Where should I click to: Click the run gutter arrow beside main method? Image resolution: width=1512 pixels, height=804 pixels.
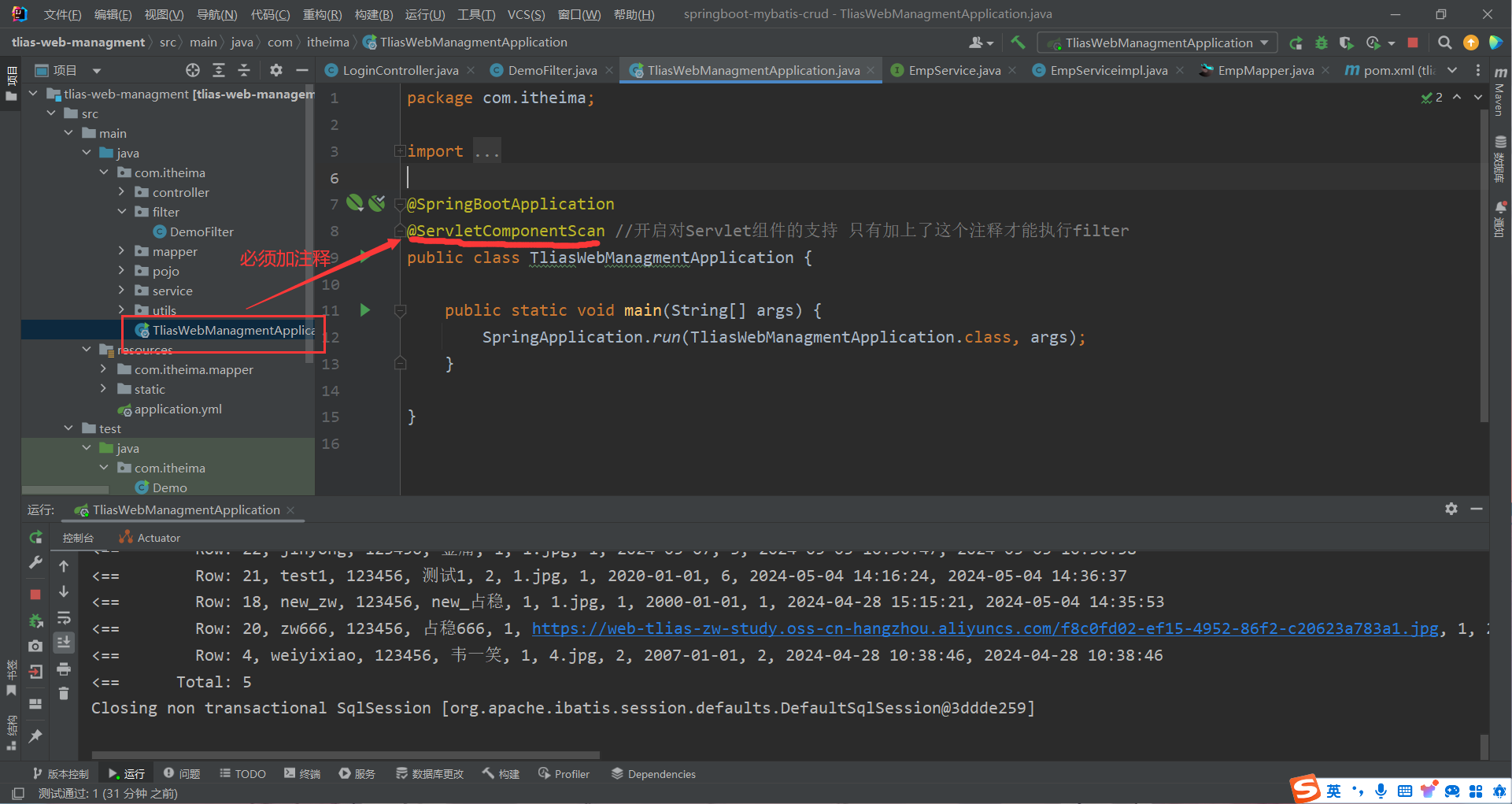coord(364,310)
